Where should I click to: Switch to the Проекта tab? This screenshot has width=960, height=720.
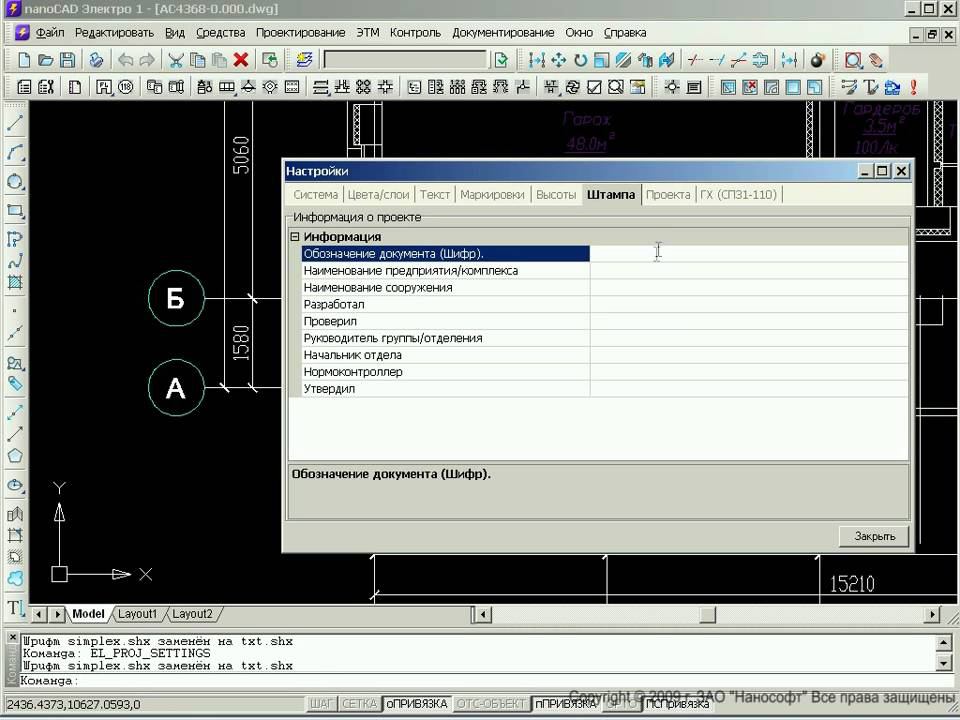(x=668, y=195)
